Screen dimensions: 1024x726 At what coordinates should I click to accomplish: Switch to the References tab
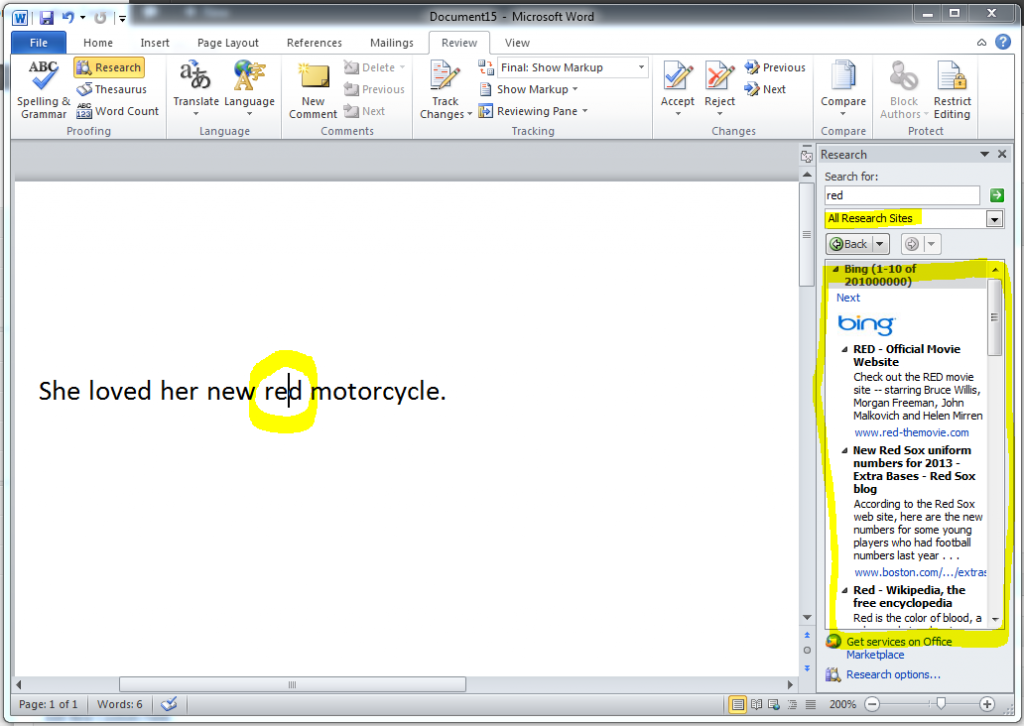click(314, 42)
